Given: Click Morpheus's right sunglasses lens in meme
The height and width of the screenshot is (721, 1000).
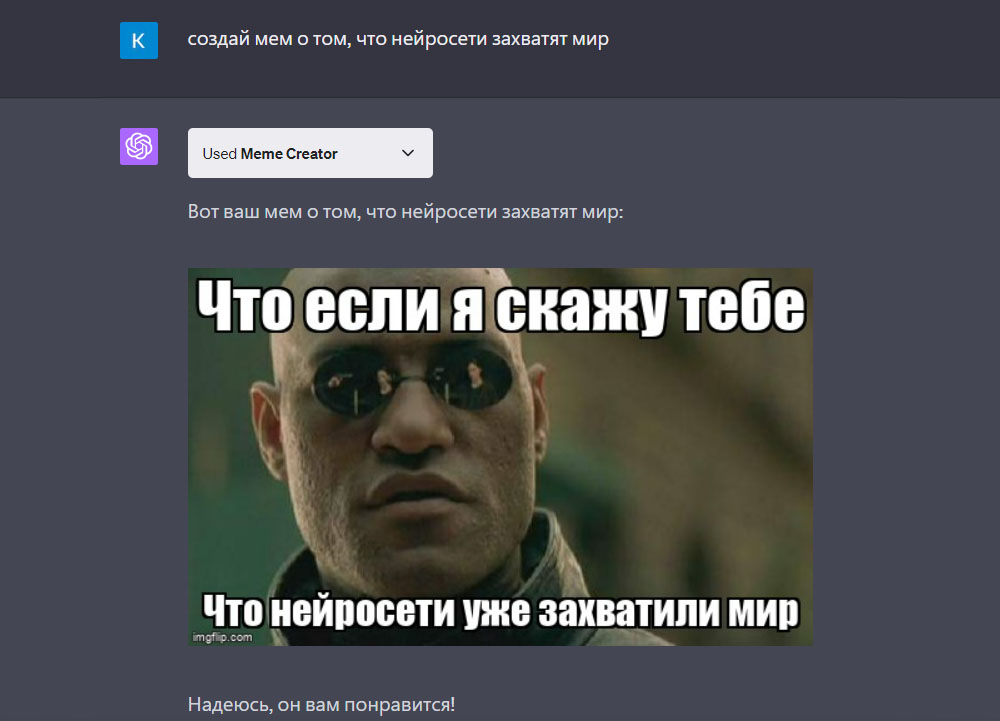Looking at the screenshot, I should 471,381.
